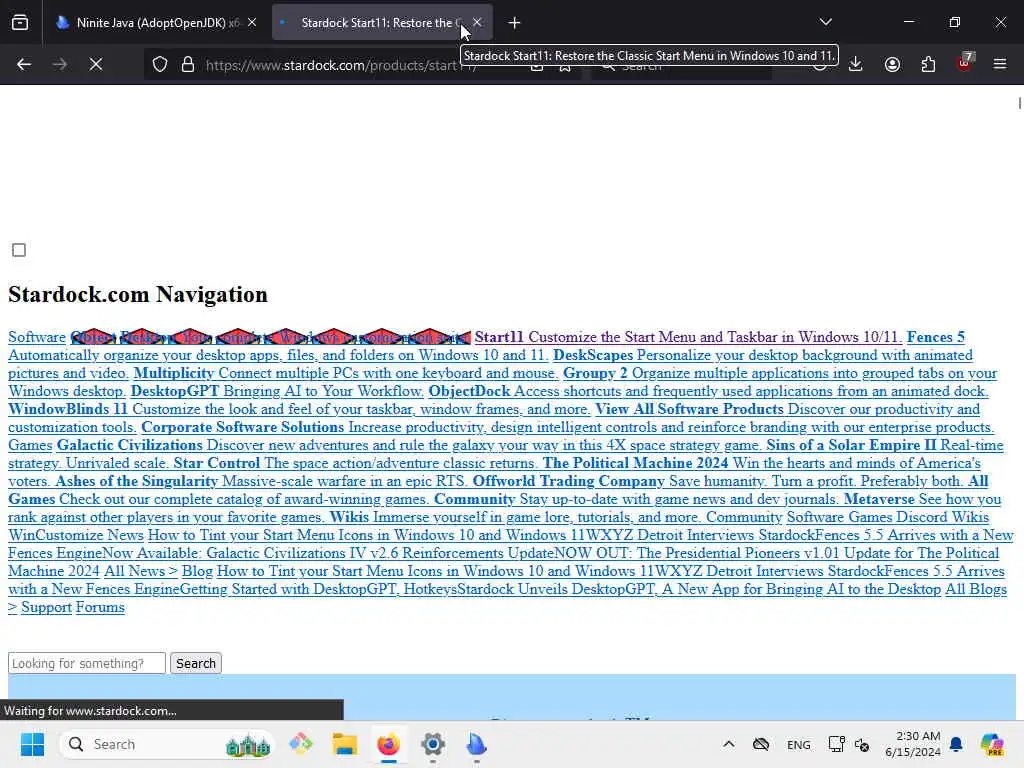Image resolution: width=1024 pixels, height=768 pixels.
Task: Open the Start11 bold link
Action: click(499, 337)
